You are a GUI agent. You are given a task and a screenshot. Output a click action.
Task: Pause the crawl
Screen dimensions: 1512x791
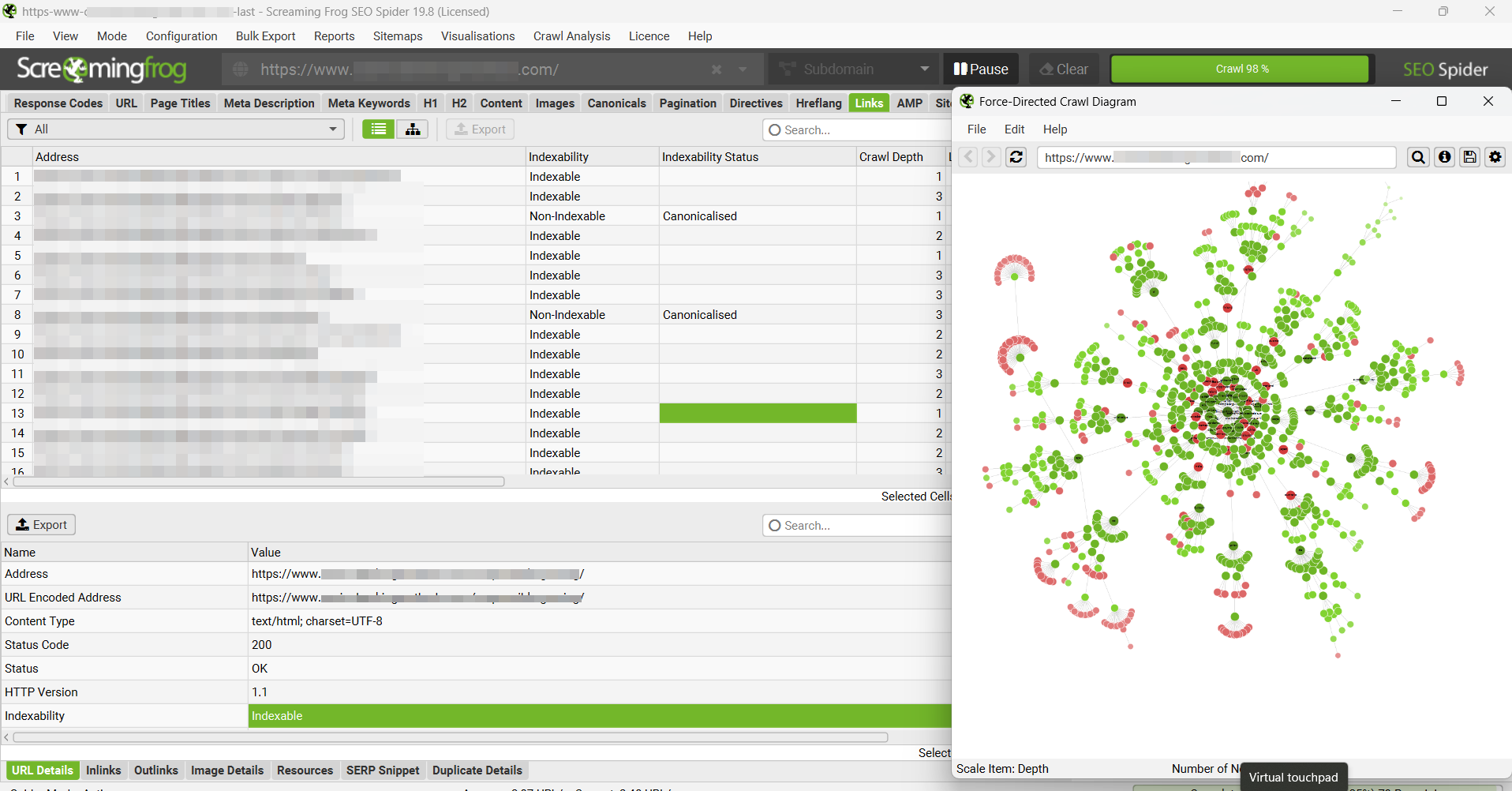981,69
